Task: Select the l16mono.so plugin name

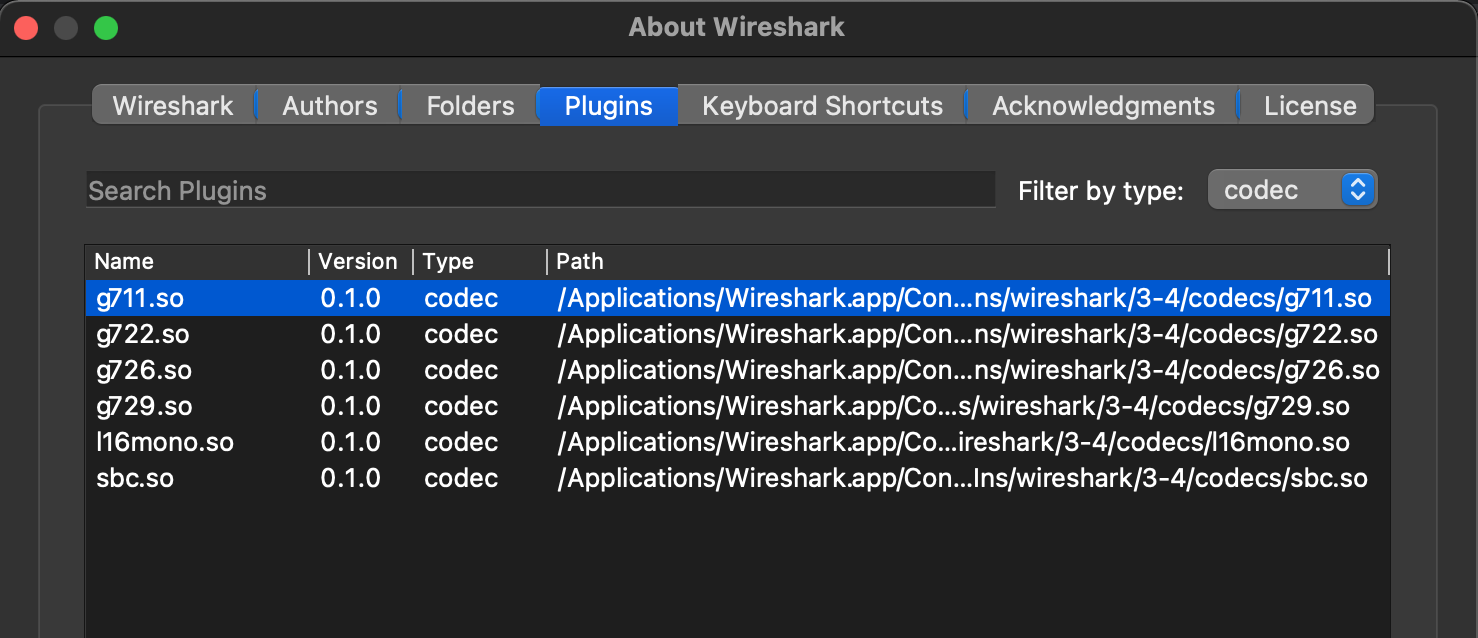Action: [165, 442]
